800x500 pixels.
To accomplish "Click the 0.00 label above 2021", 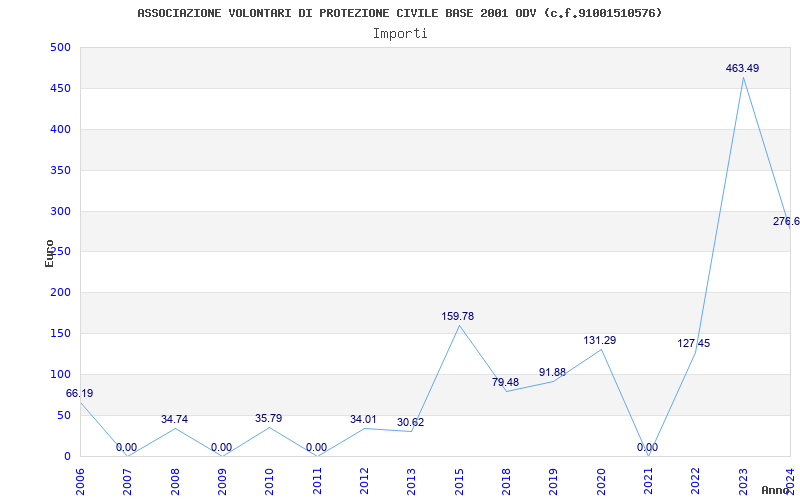I will point(647,448).
